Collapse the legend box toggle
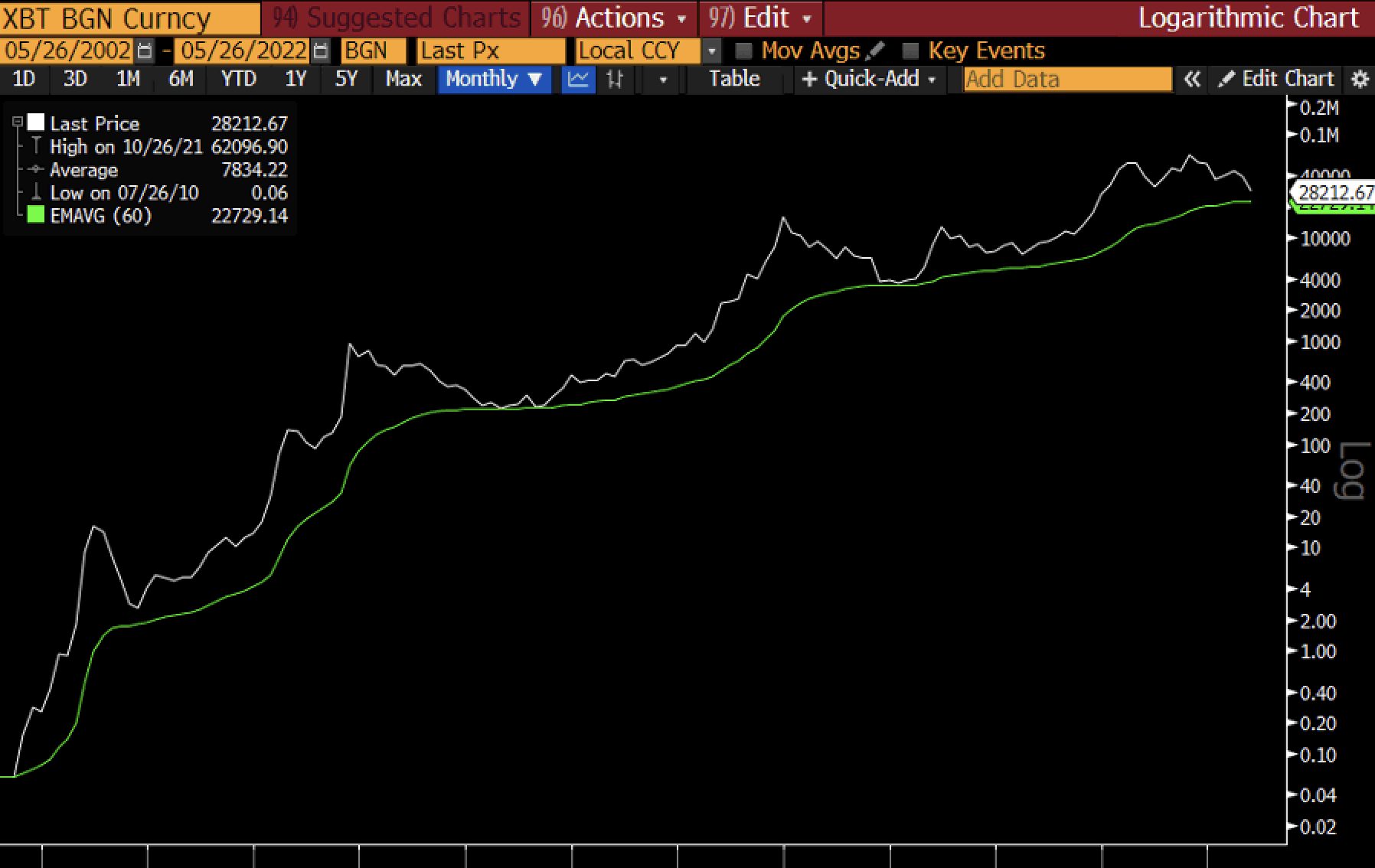 [17, 121]
